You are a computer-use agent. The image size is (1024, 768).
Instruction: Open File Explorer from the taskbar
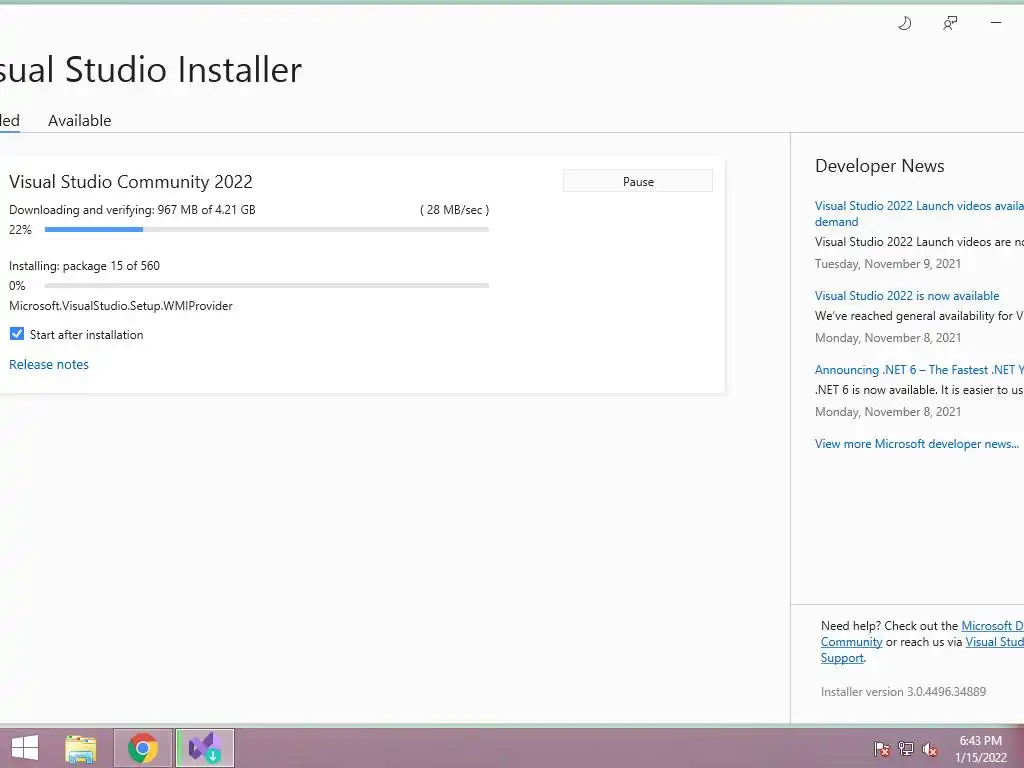[81, 748]
